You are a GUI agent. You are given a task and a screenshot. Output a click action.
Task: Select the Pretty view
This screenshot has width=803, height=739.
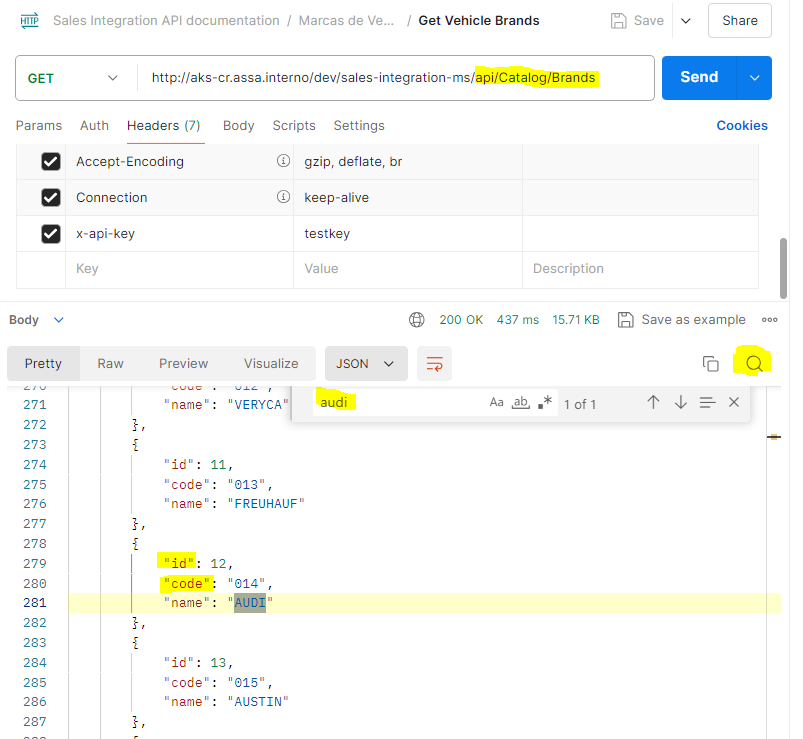pos(43,364)
